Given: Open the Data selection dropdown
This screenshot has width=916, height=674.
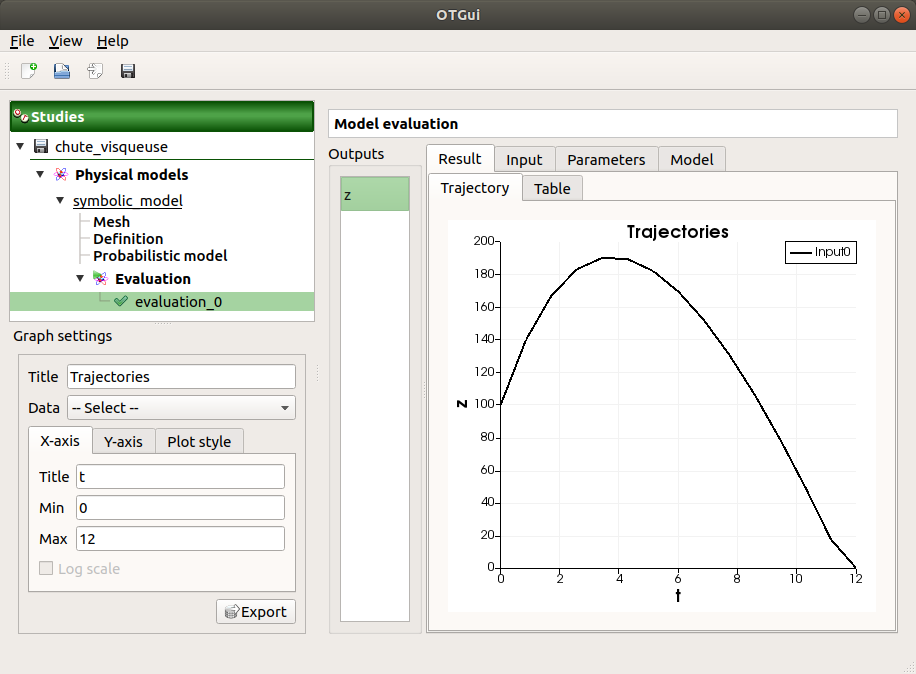Looking at the screenshot, I should click(180, 407).
